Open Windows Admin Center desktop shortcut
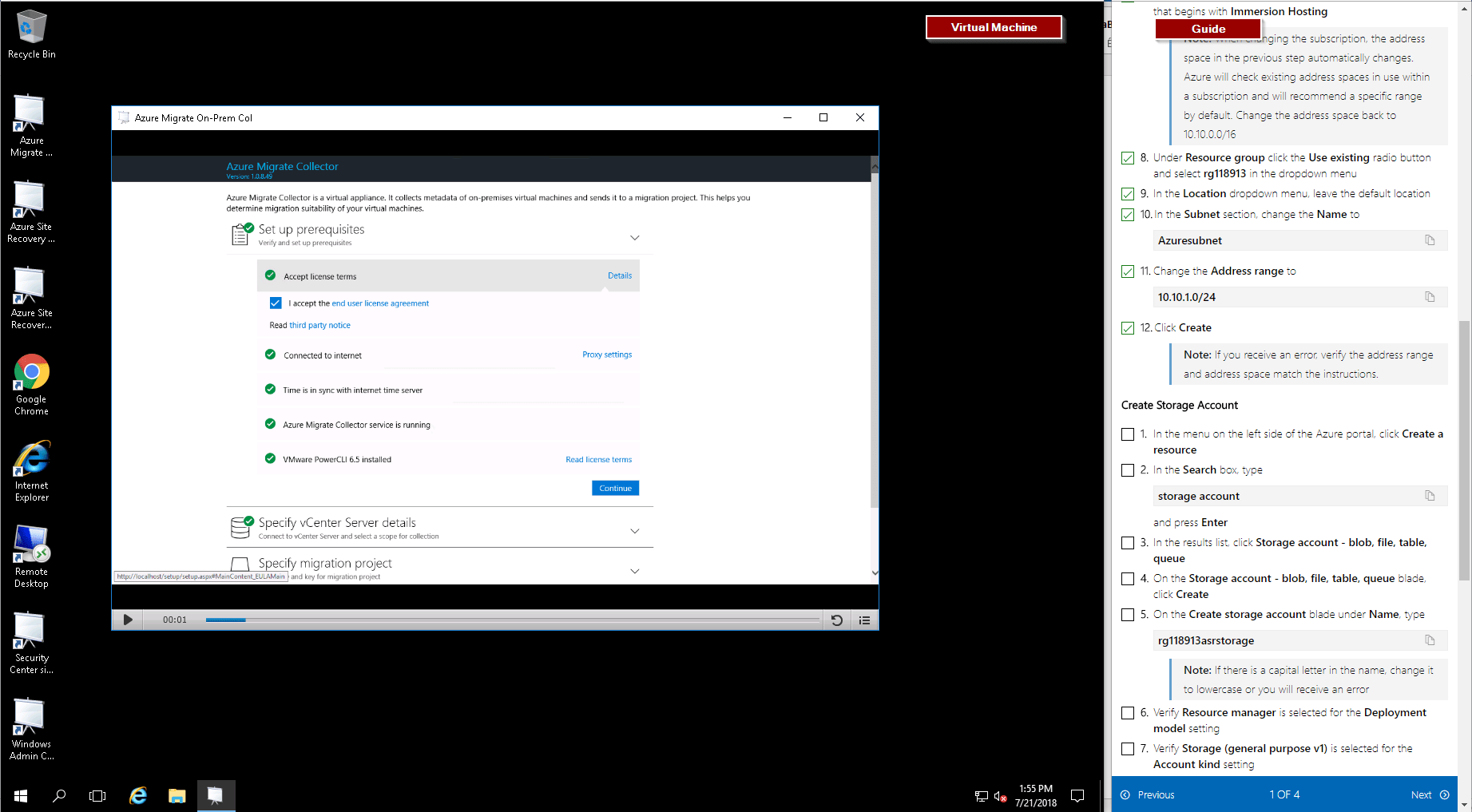 [x=31, y=730]
